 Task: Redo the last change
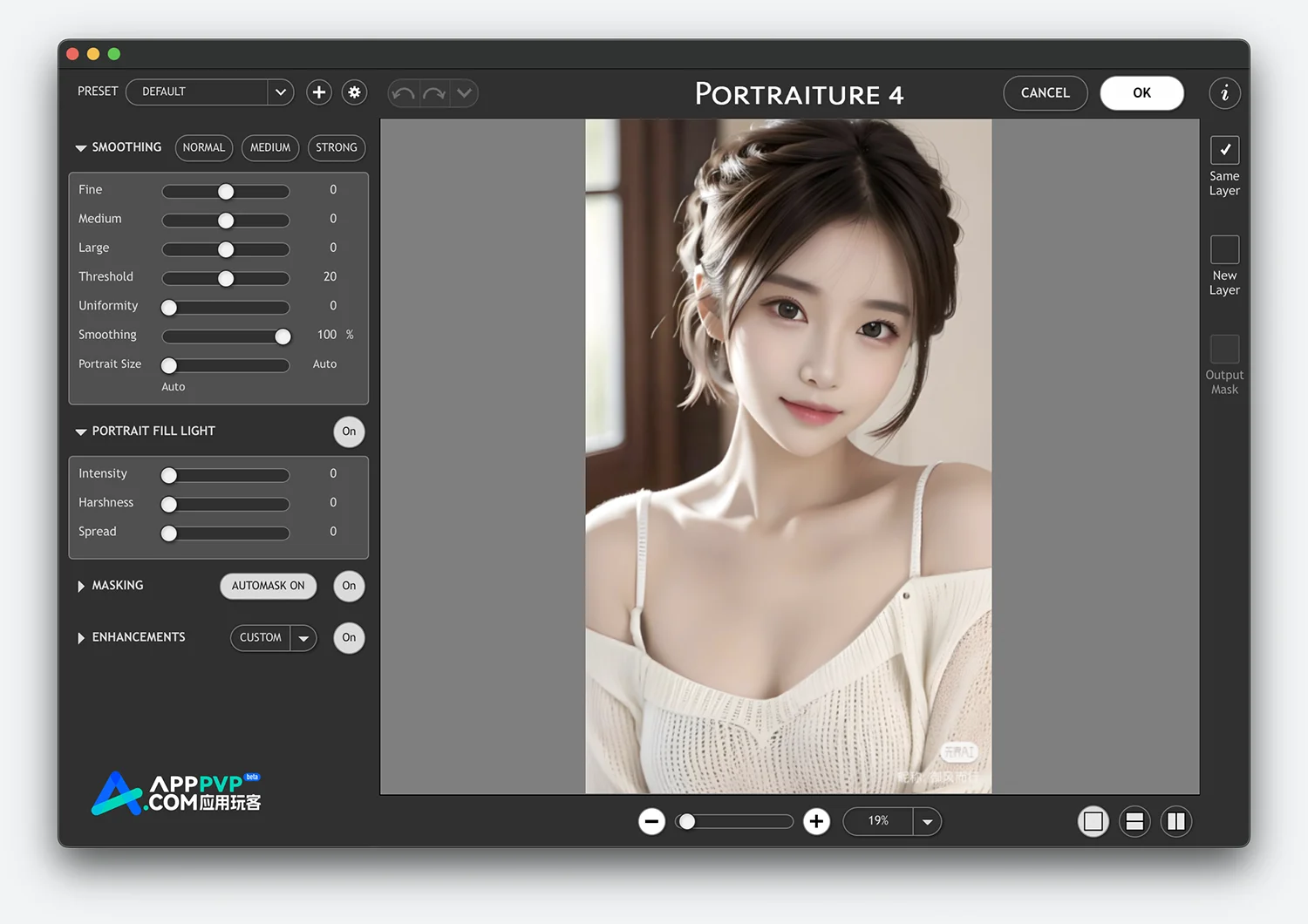coord(434,93)
